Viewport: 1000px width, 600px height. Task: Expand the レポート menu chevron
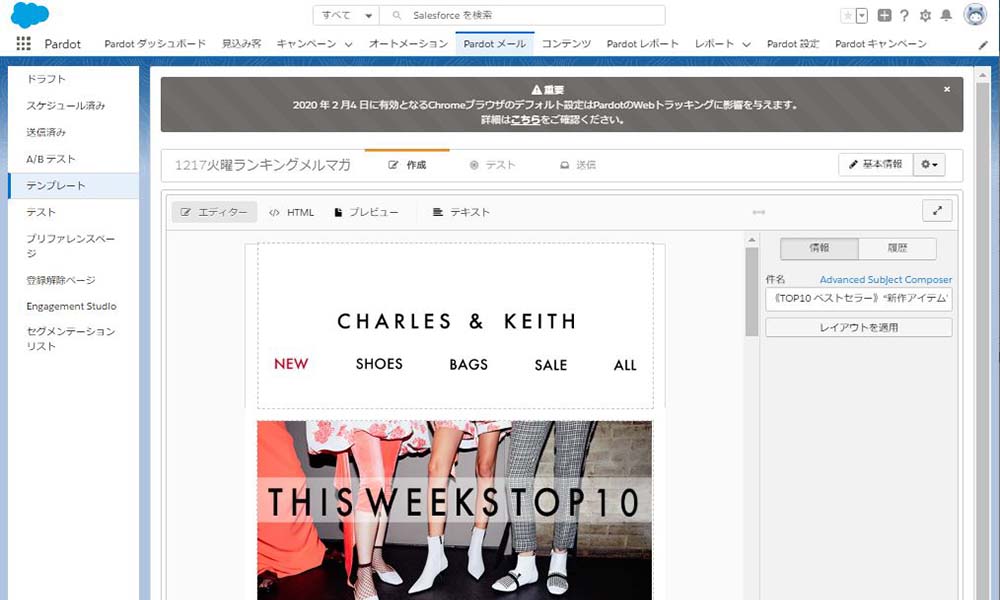[746, 44]
